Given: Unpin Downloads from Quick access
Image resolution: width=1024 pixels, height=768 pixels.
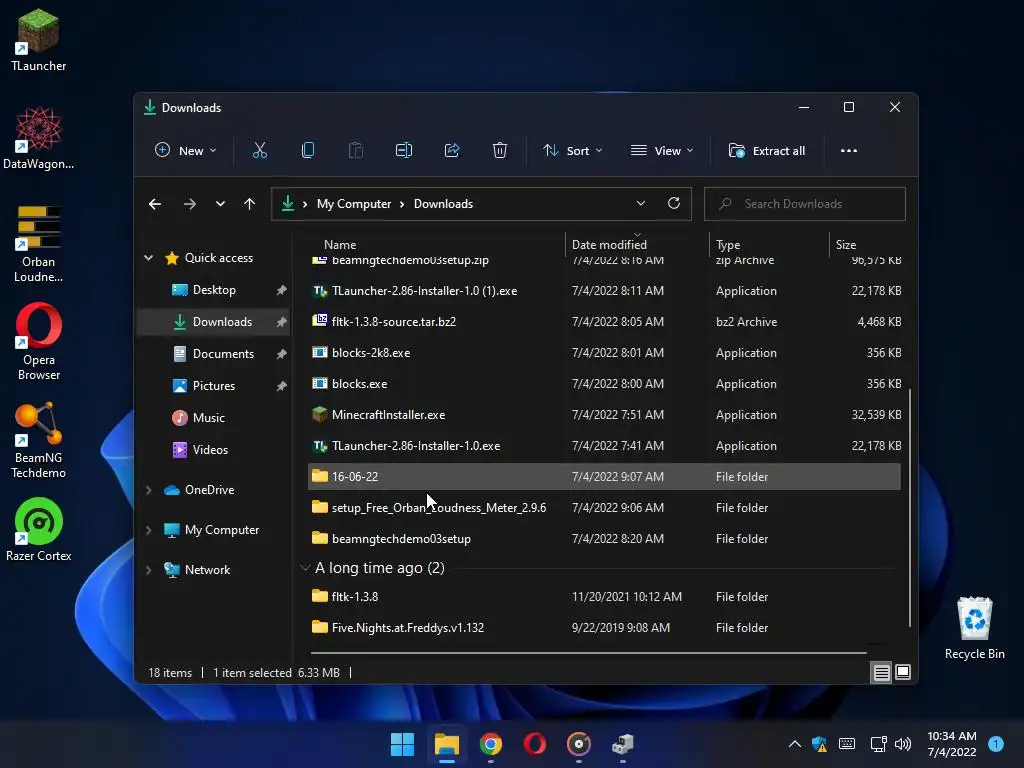Looking at the screenshot, I should pos(281,322).
